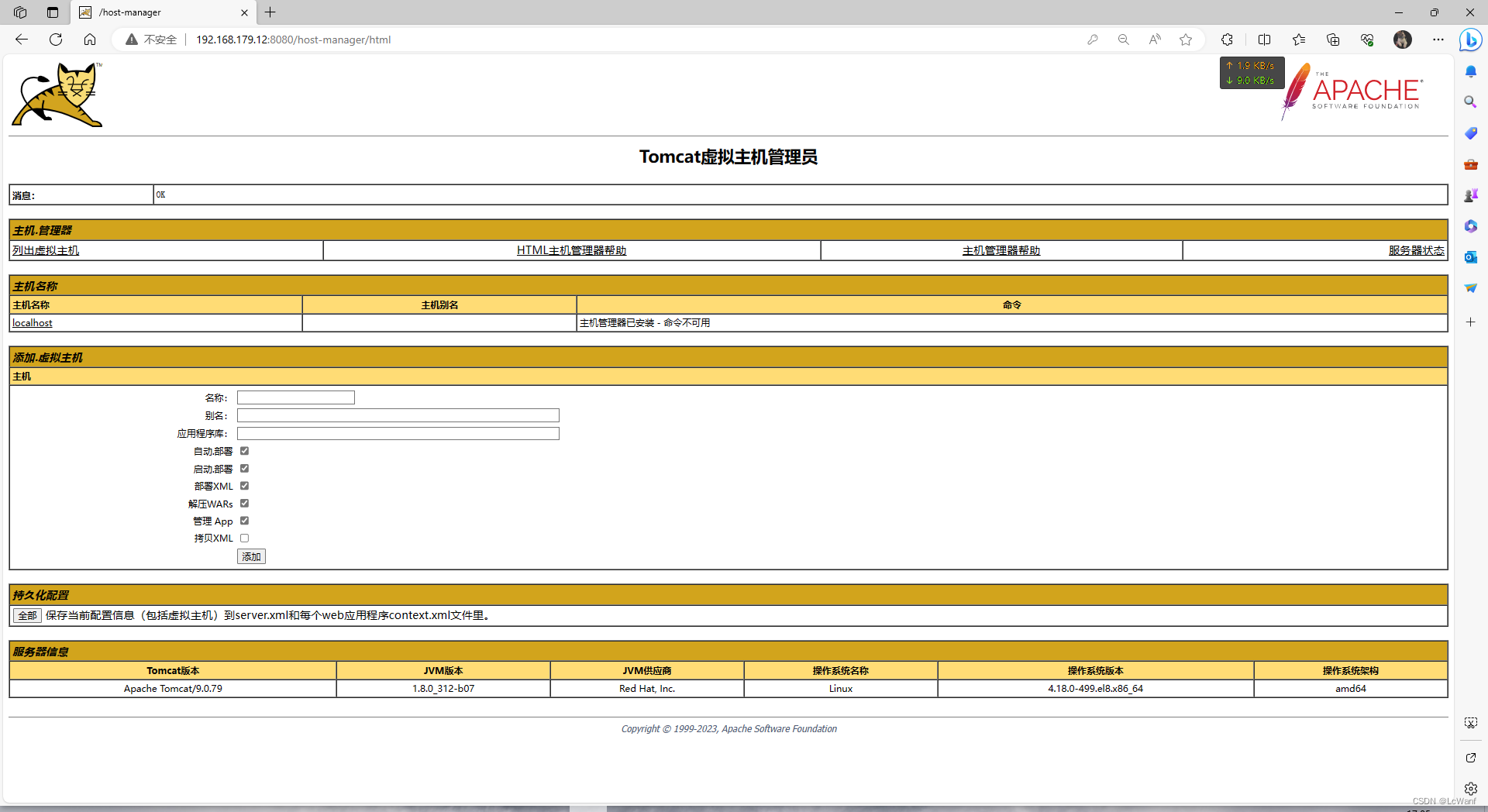
Task: Open HTML主机管理器帮助 link
Action: [571, 250]
